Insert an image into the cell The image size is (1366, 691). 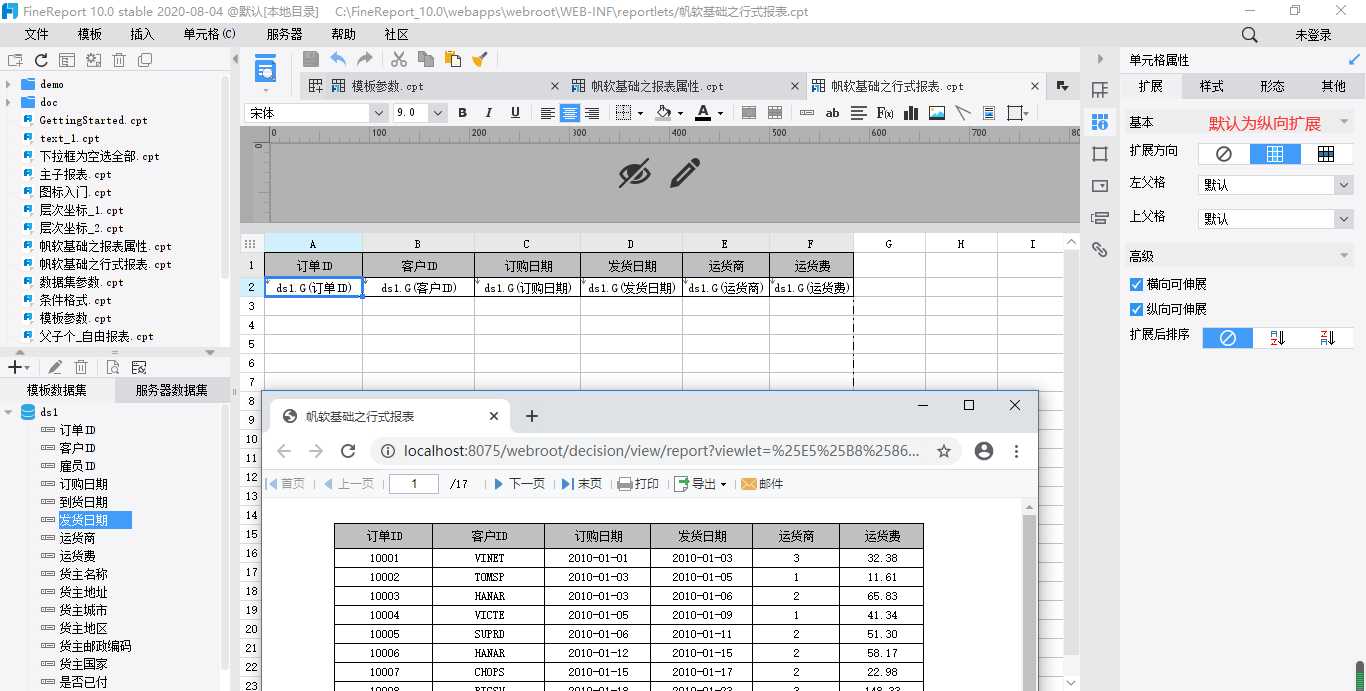(x=937, y=113)
